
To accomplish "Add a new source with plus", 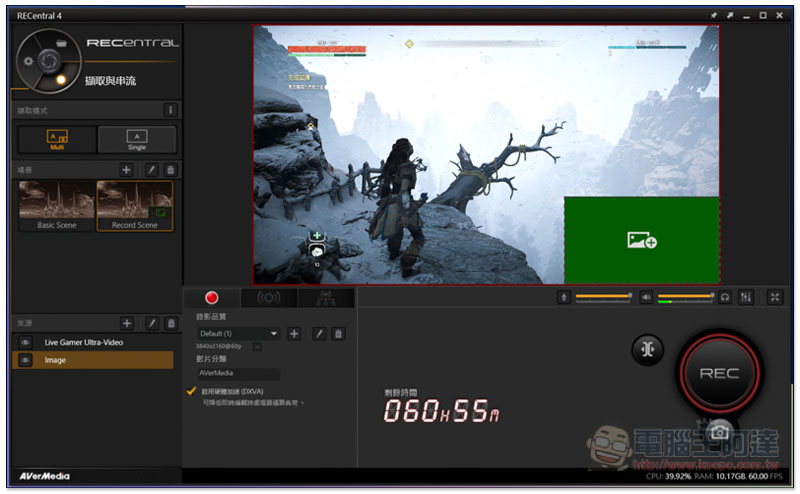I will coord(127,323).
